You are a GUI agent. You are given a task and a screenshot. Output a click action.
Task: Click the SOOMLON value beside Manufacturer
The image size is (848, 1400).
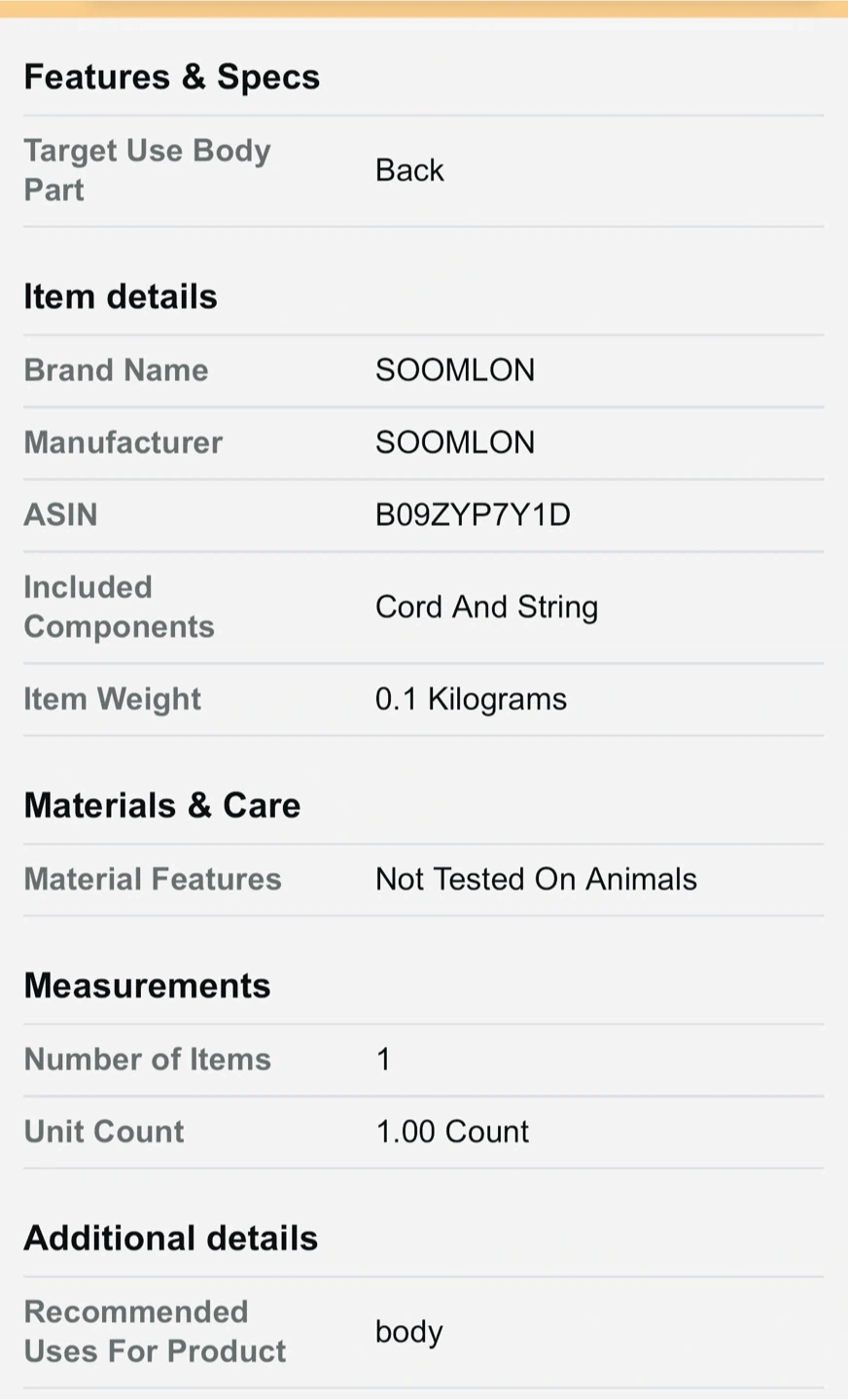pos(454,442)
